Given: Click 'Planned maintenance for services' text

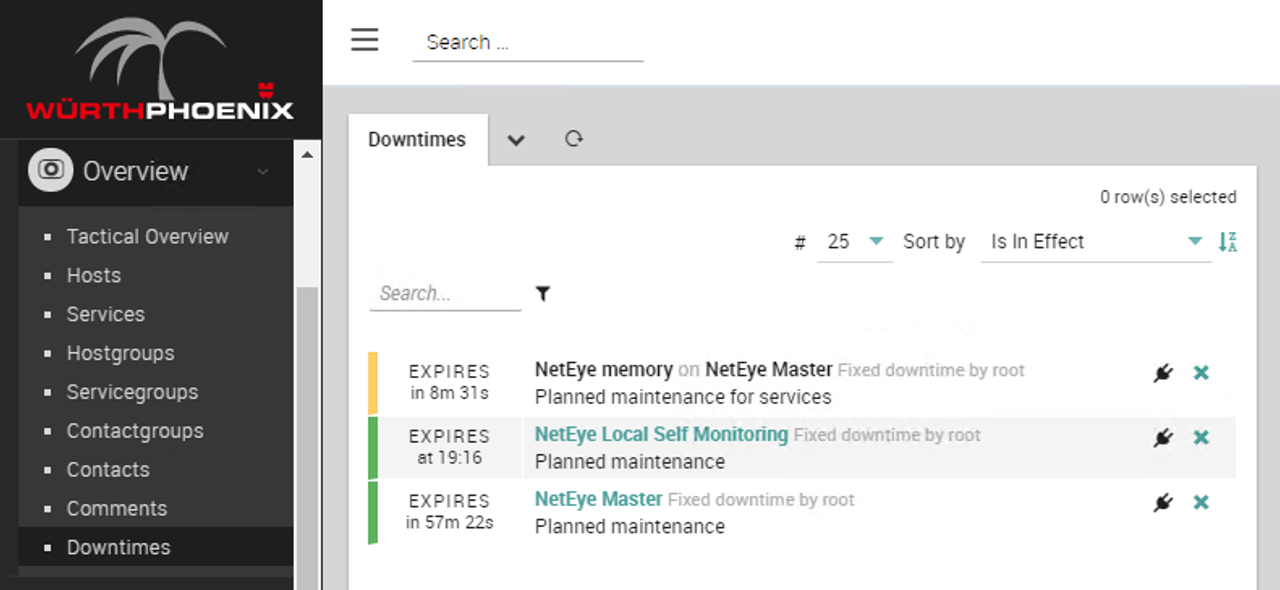Looking at the screenshot, I should [683, 397].
